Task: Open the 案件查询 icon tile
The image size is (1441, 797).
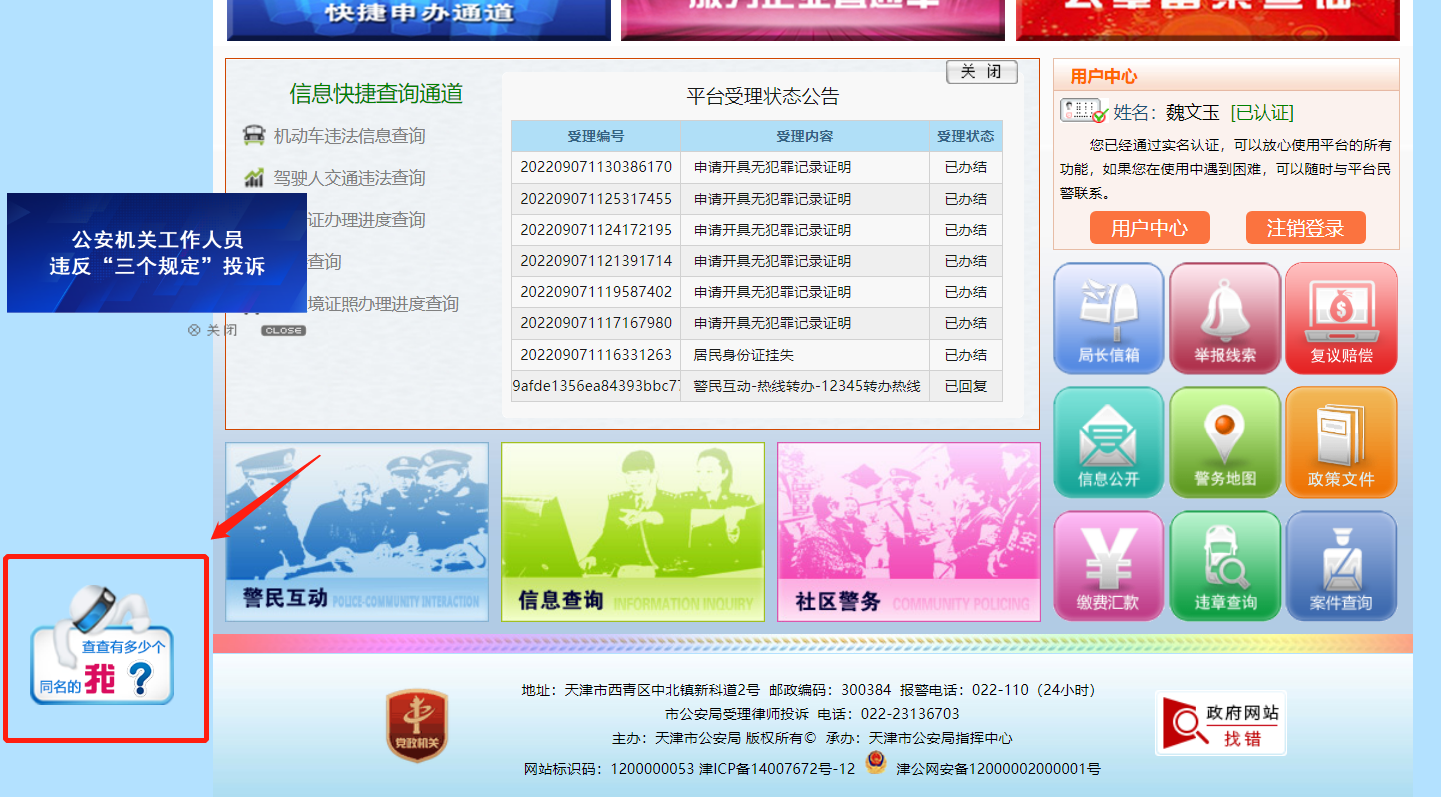Action: pyautogui.click(x=1341, y=566)
